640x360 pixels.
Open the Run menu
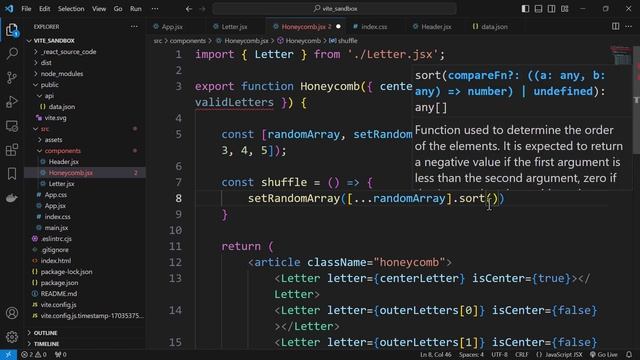point(136,9)
